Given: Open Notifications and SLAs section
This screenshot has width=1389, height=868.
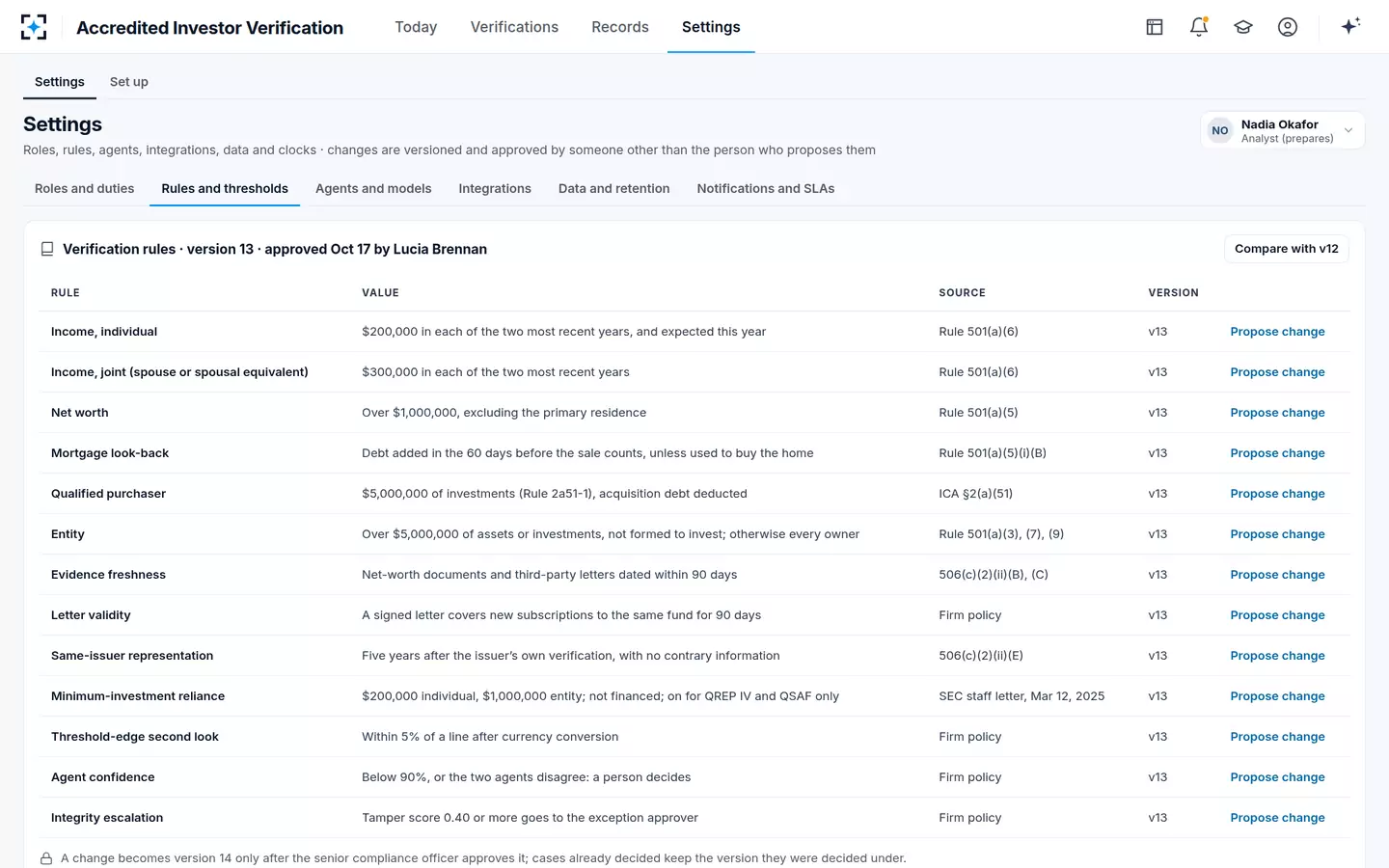Looking at the screenshot, I should pyautogui.click(x=766, y=189).
